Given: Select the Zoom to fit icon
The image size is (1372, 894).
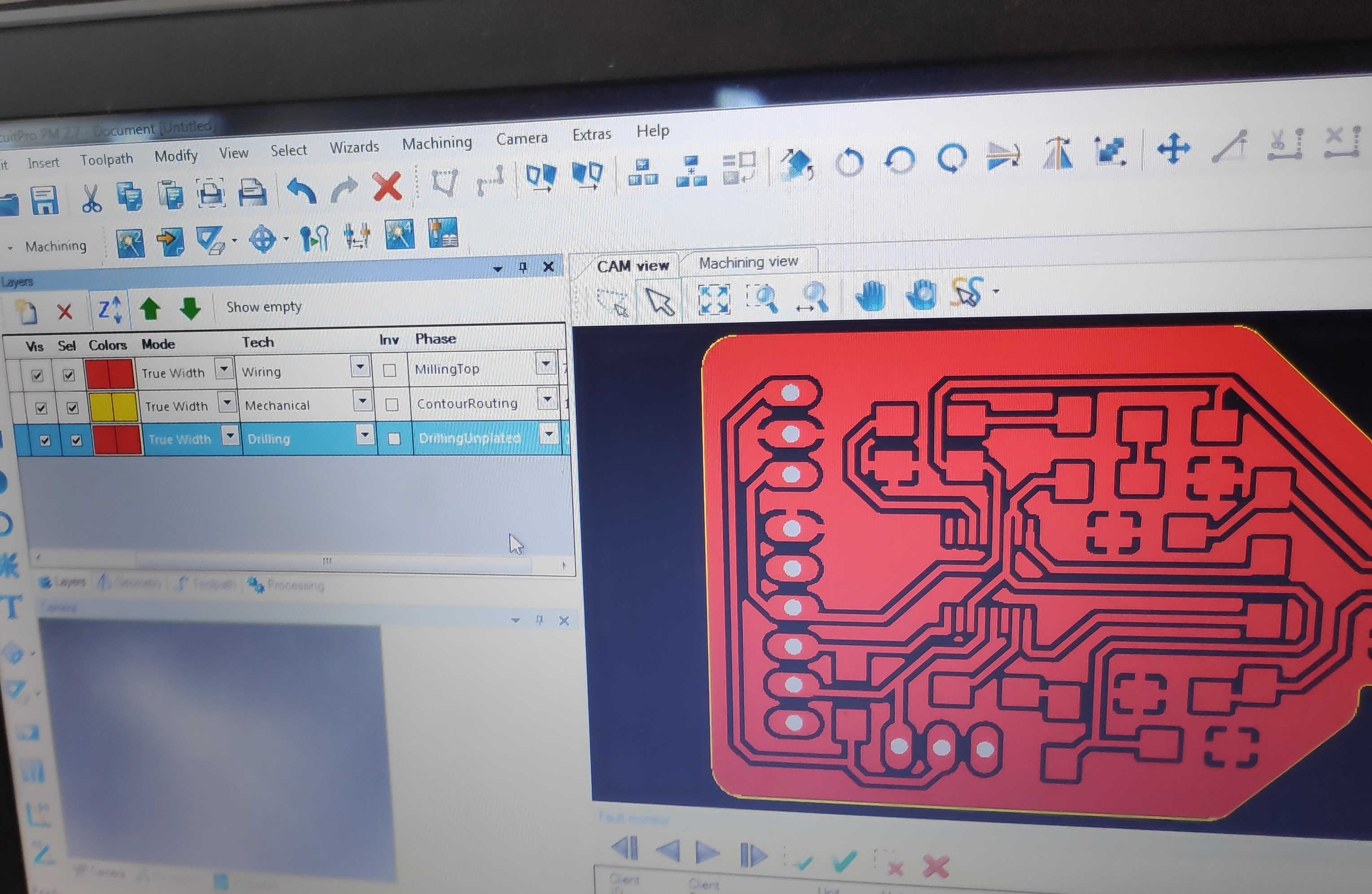Looking at the screenshot, I should click(714, 299).
